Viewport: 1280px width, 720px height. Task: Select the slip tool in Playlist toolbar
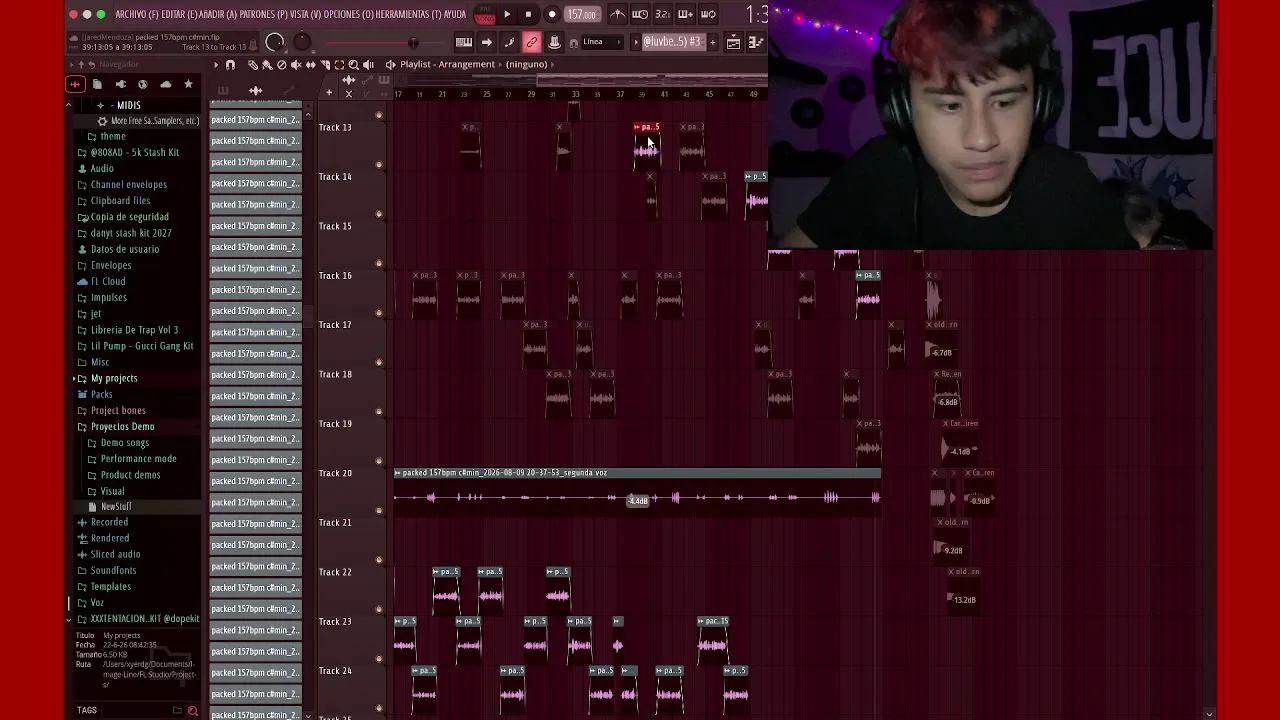coord(310,65)
